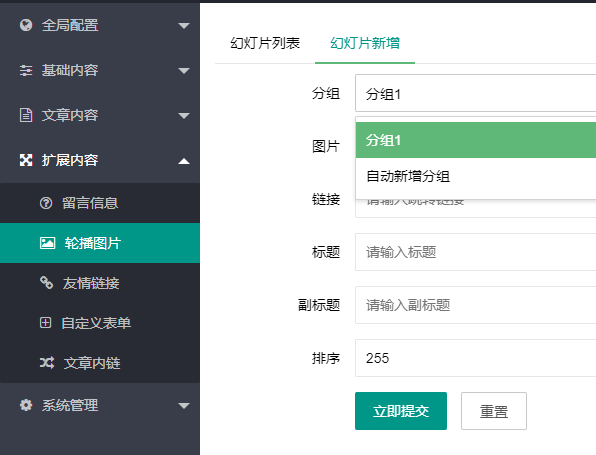This screenshot has height=455, width=596.
Task: Click the sliders icon beside 基础内容
Action: [26, 70]
